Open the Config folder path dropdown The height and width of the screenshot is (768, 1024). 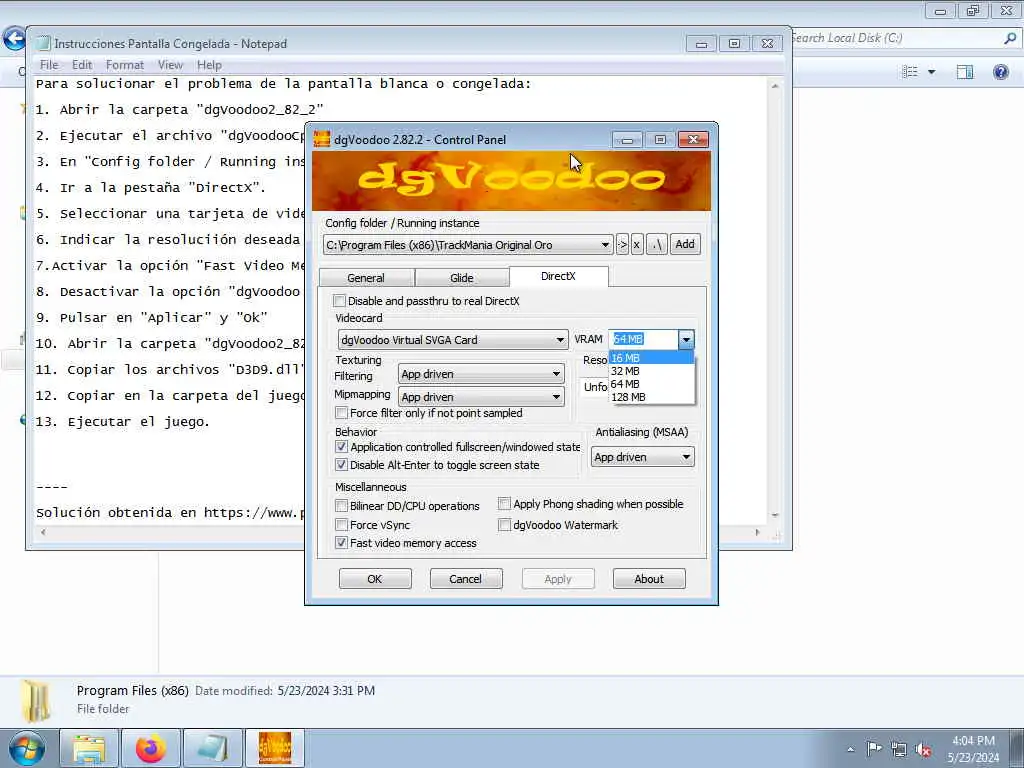605,245
